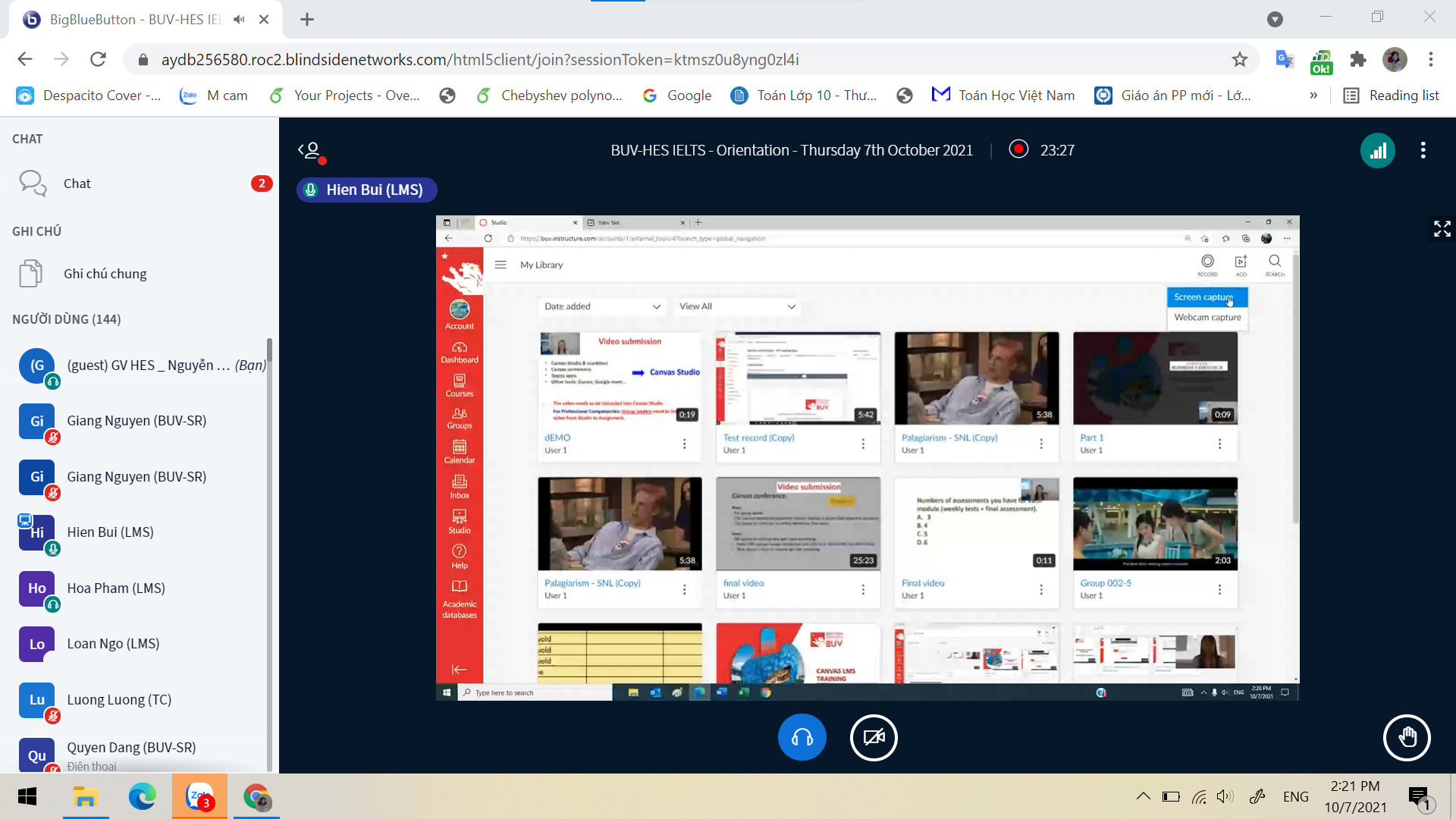
Task: Click the Inbox icon in Canvas sidebar
Action: (x=459, y=487)
